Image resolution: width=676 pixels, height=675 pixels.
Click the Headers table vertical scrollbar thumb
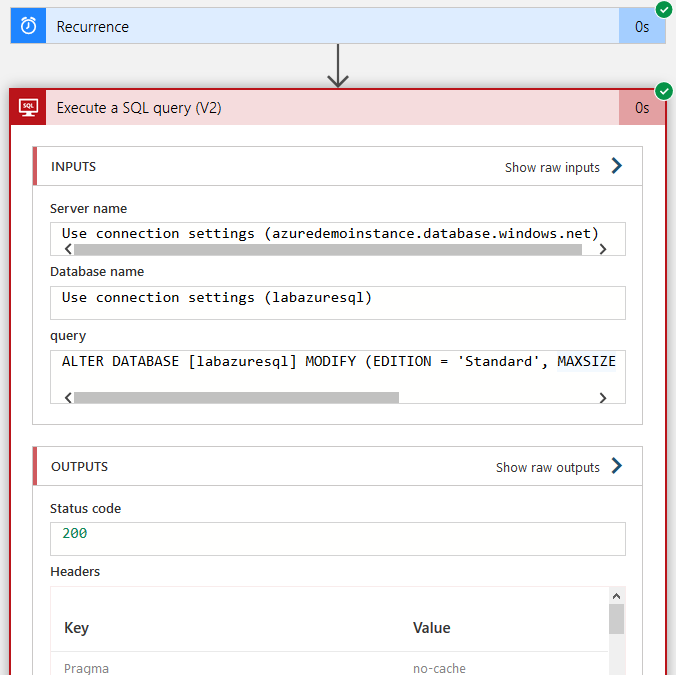(x=616, y=619)
